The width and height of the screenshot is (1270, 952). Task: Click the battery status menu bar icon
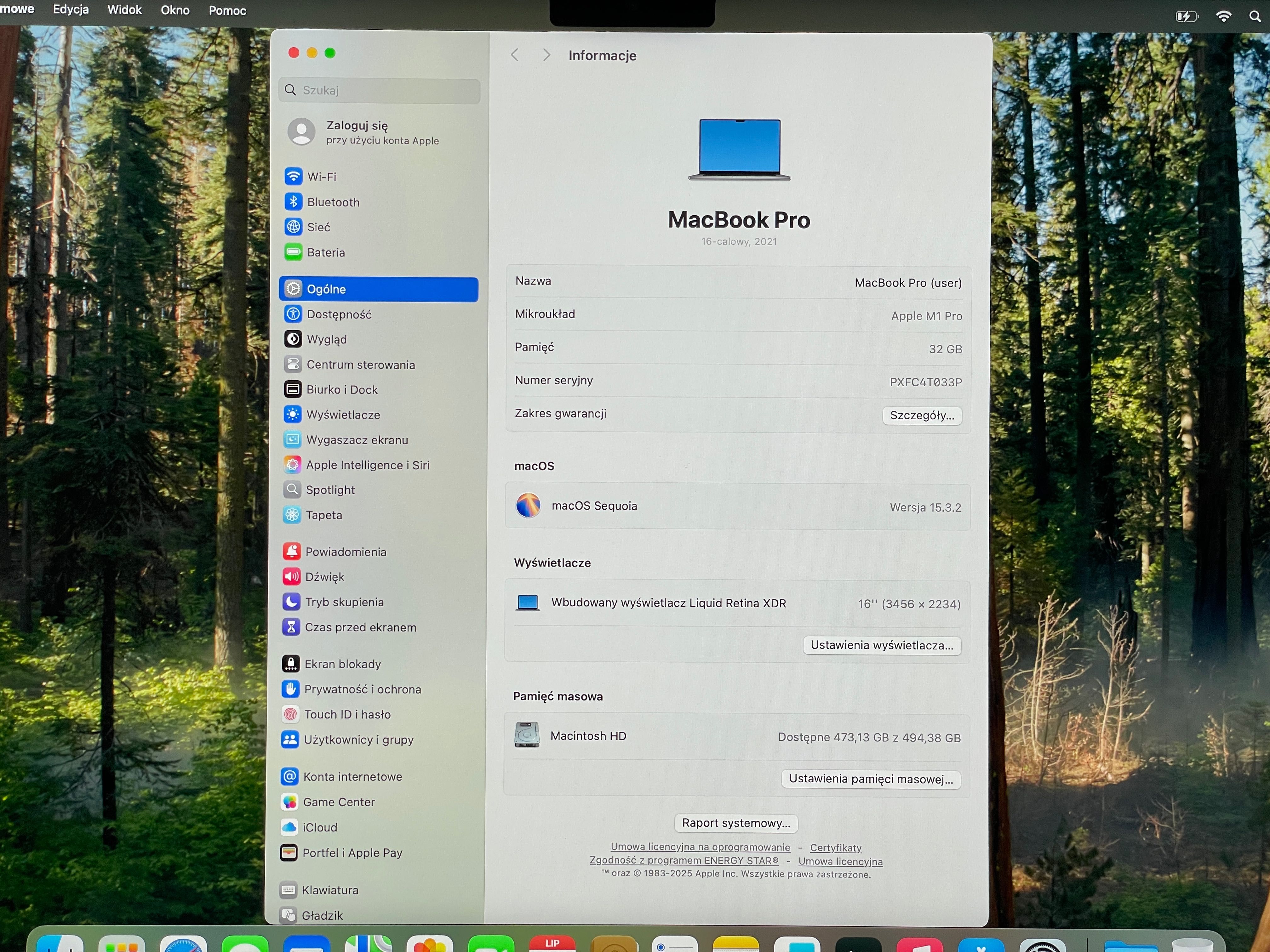point(1187,16)
